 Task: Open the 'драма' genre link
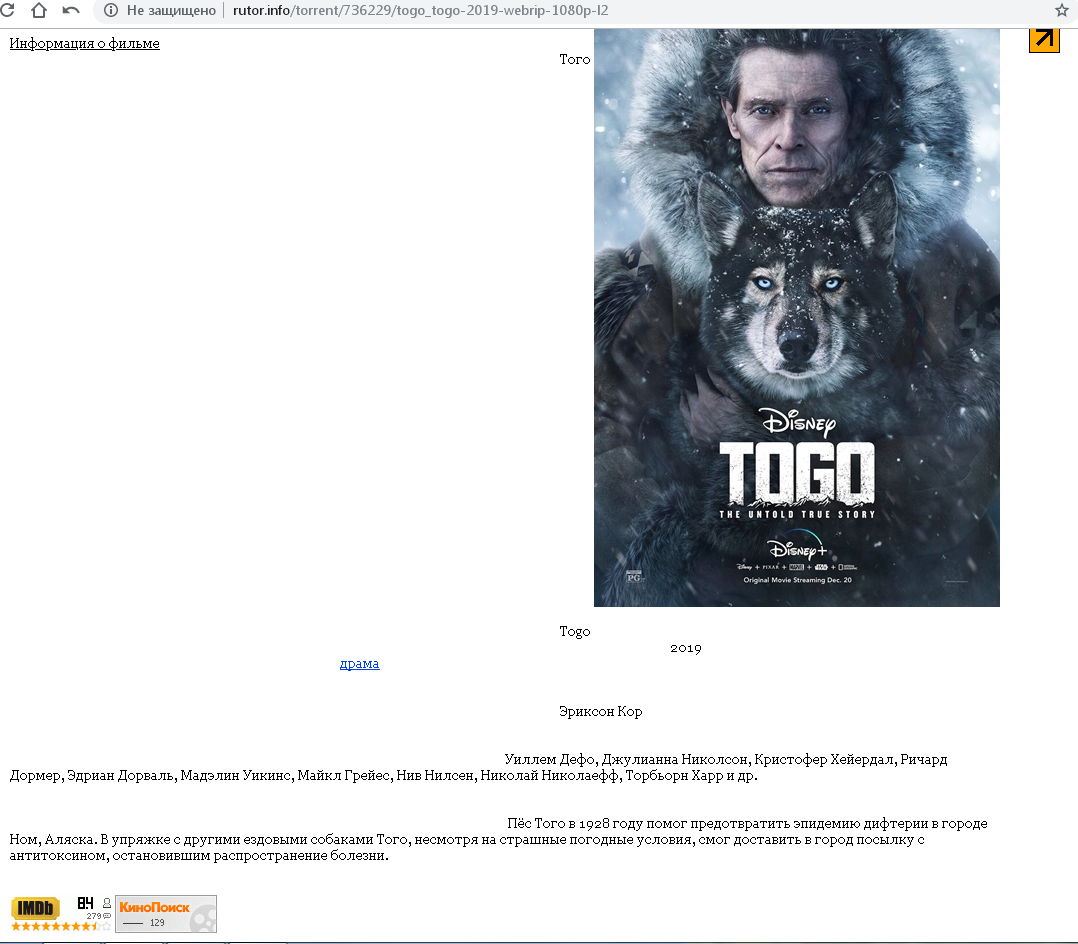tap(360, 663)
